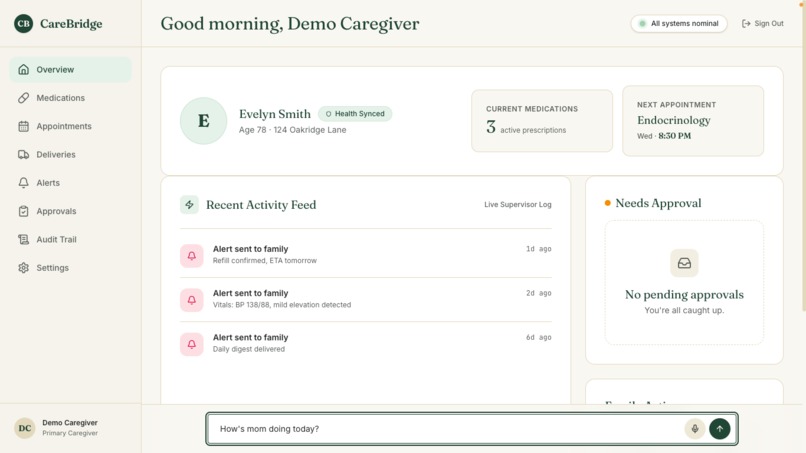Open the Approvals page
Image resolution: width=806 pixels, height=453 pixels.
70,211
